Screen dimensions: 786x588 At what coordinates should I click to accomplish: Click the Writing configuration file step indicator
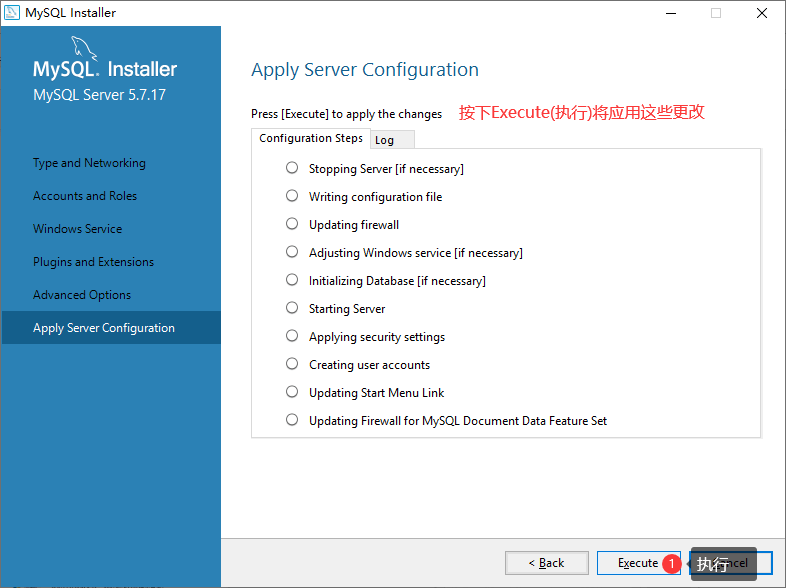(292, 196)
